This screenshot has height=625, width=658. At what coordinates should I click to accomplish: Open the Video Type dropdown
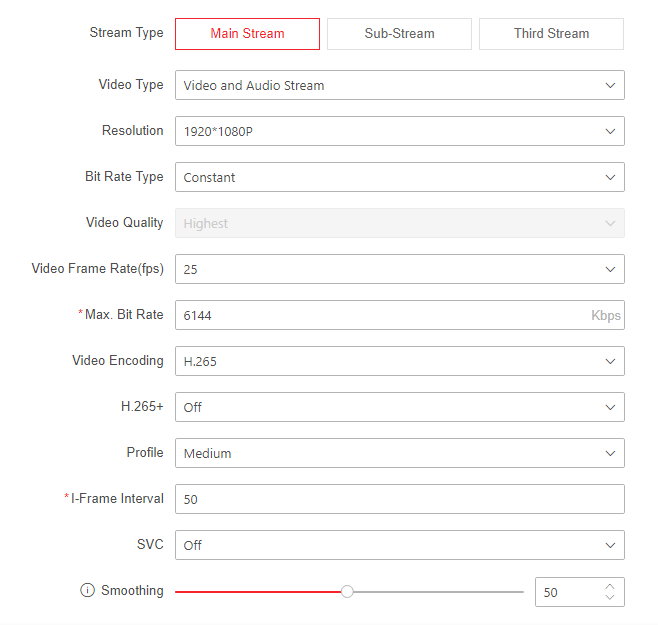coord(399,85)
